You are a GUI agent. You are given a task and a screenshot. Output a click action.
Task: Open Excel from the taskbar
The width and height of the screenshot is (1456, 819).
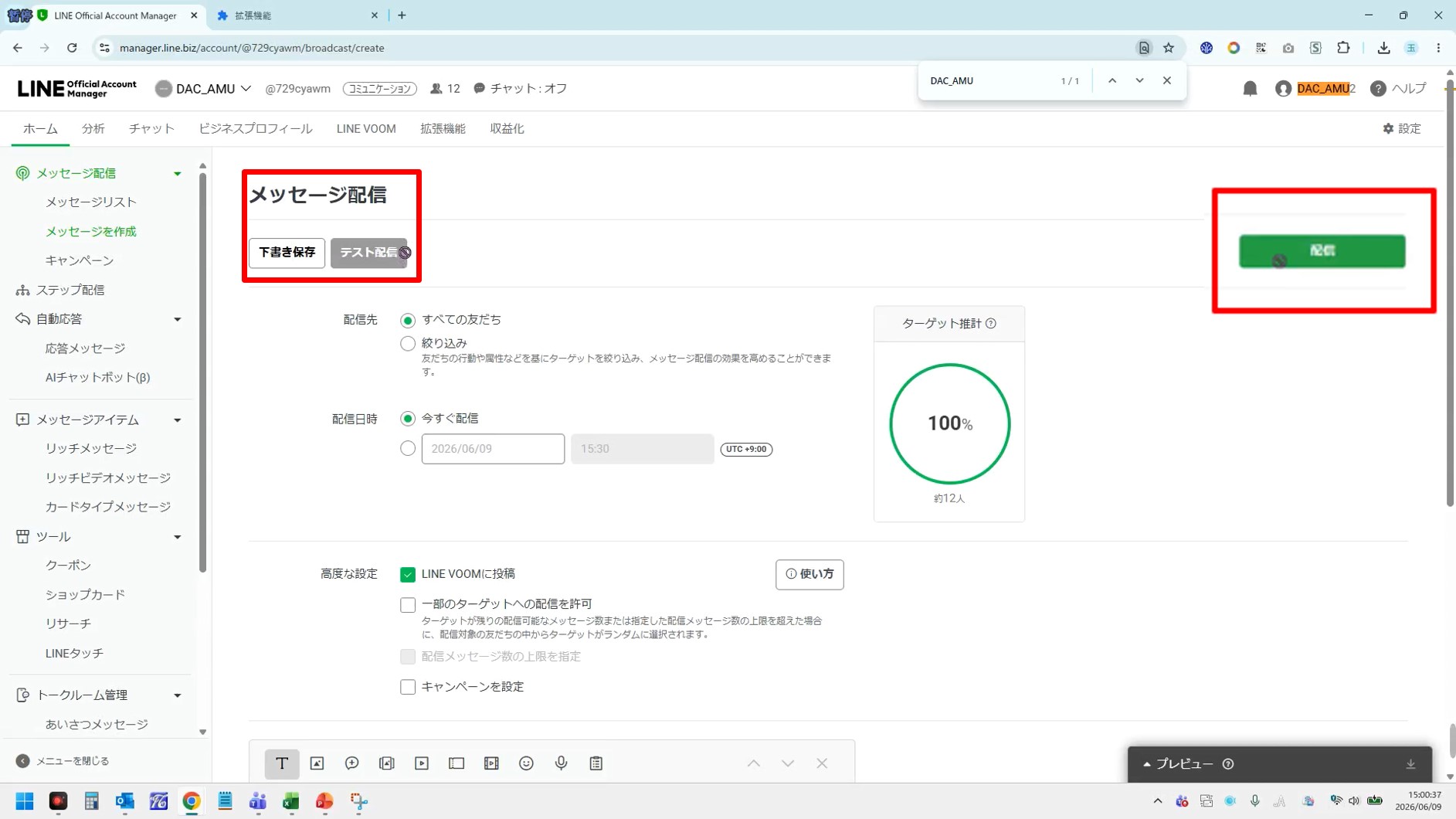[291, 801]
